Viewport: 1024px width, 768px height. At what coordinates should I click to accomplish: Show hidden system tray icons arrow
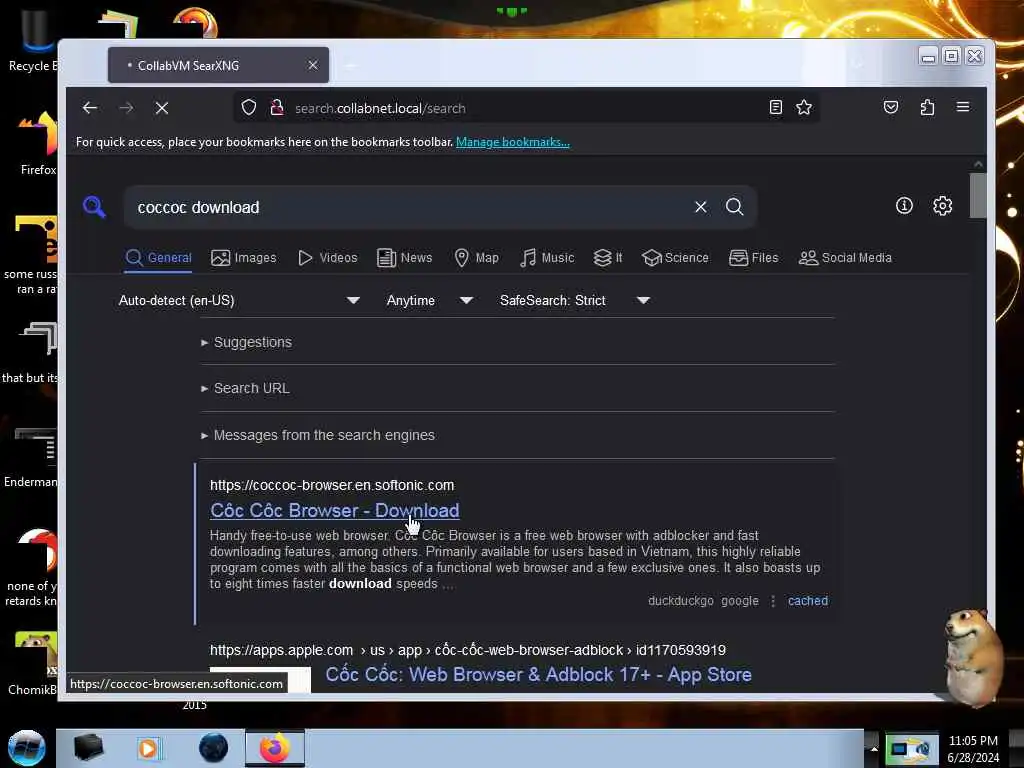pos(873,748)
